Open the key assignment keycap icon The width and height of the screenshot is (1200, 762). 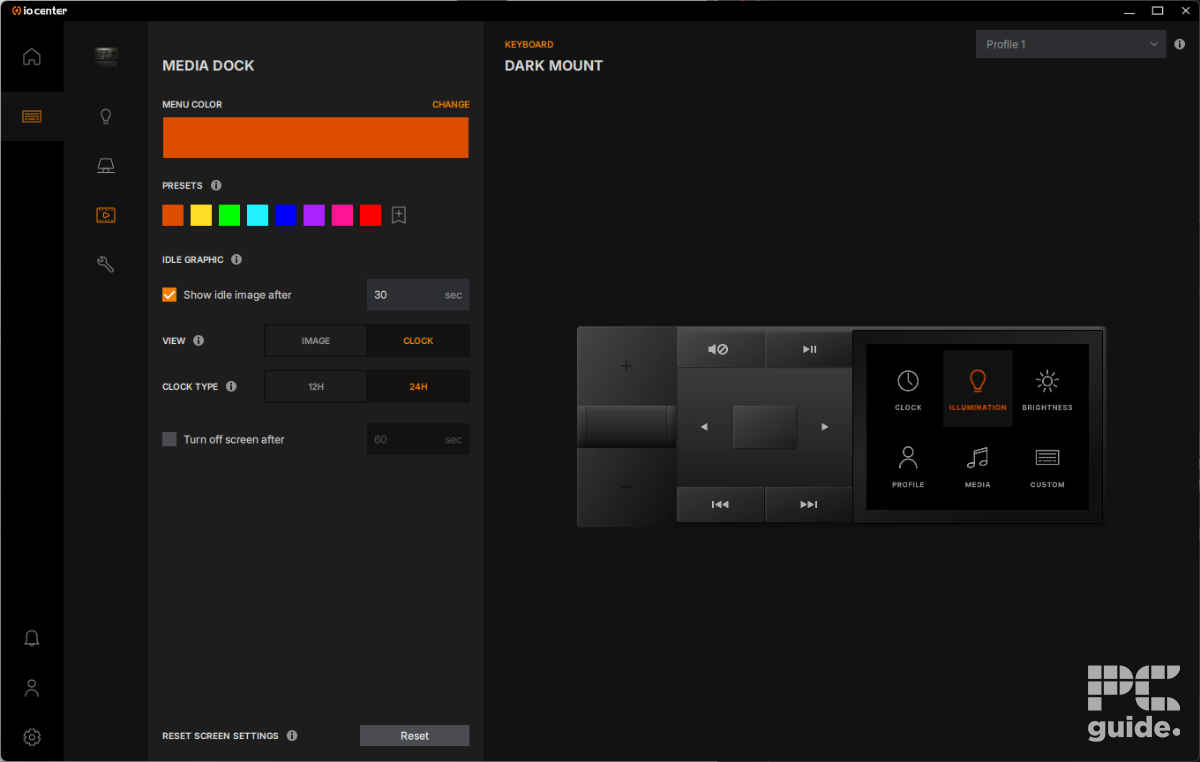point(106,165)
